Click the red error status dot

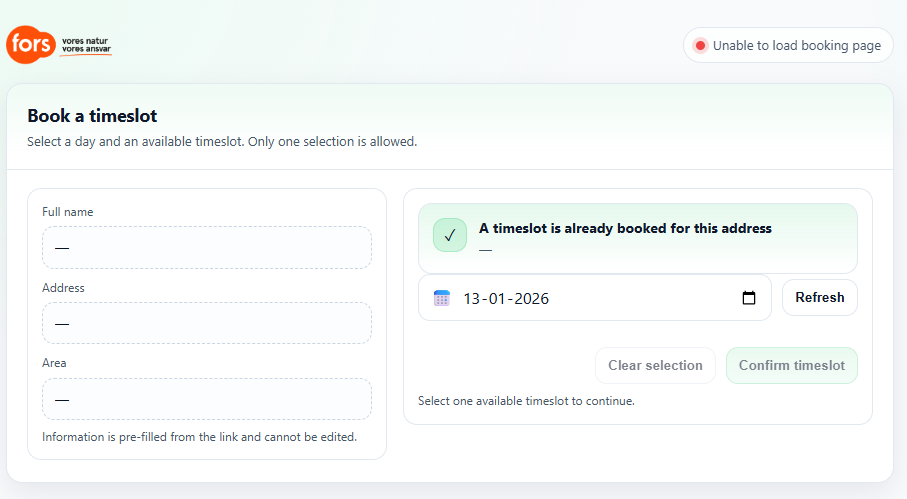pos(700,45)
